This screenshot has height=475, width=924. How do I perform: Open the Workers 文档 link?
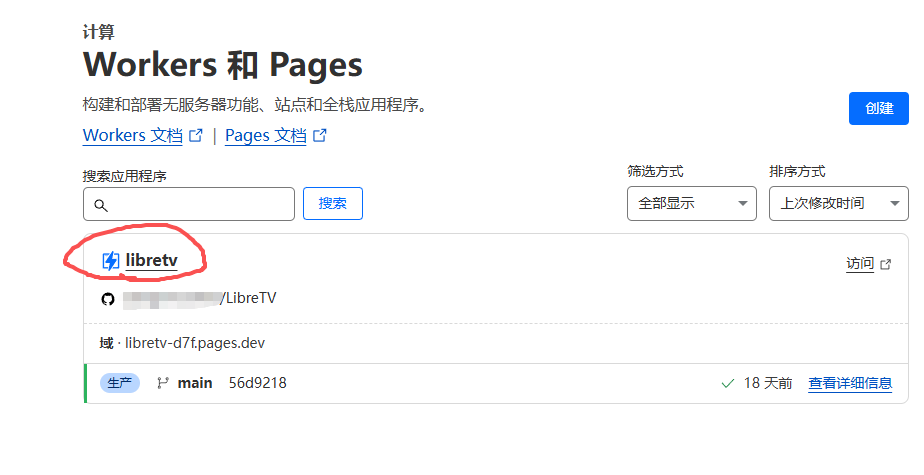(x=133, y=136)
